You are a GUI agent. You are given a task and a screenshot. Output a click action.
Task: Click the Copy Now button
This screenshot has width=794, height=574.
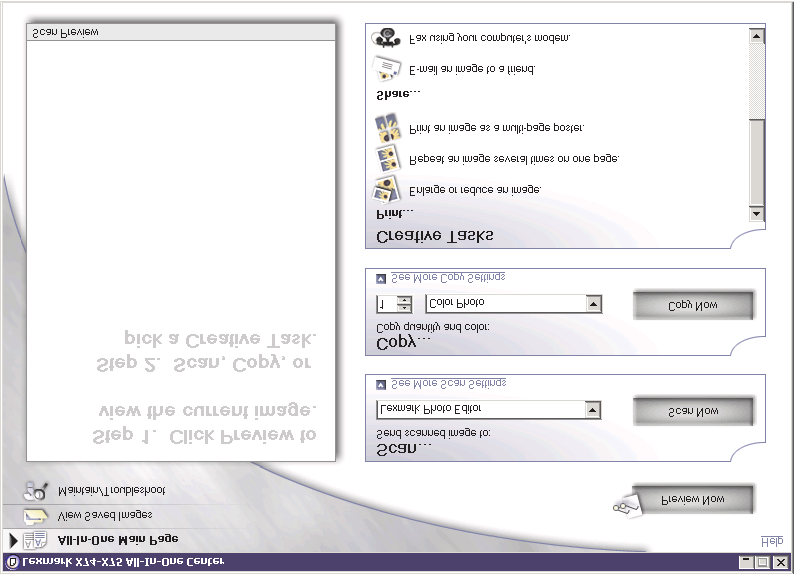pos(693,305)
